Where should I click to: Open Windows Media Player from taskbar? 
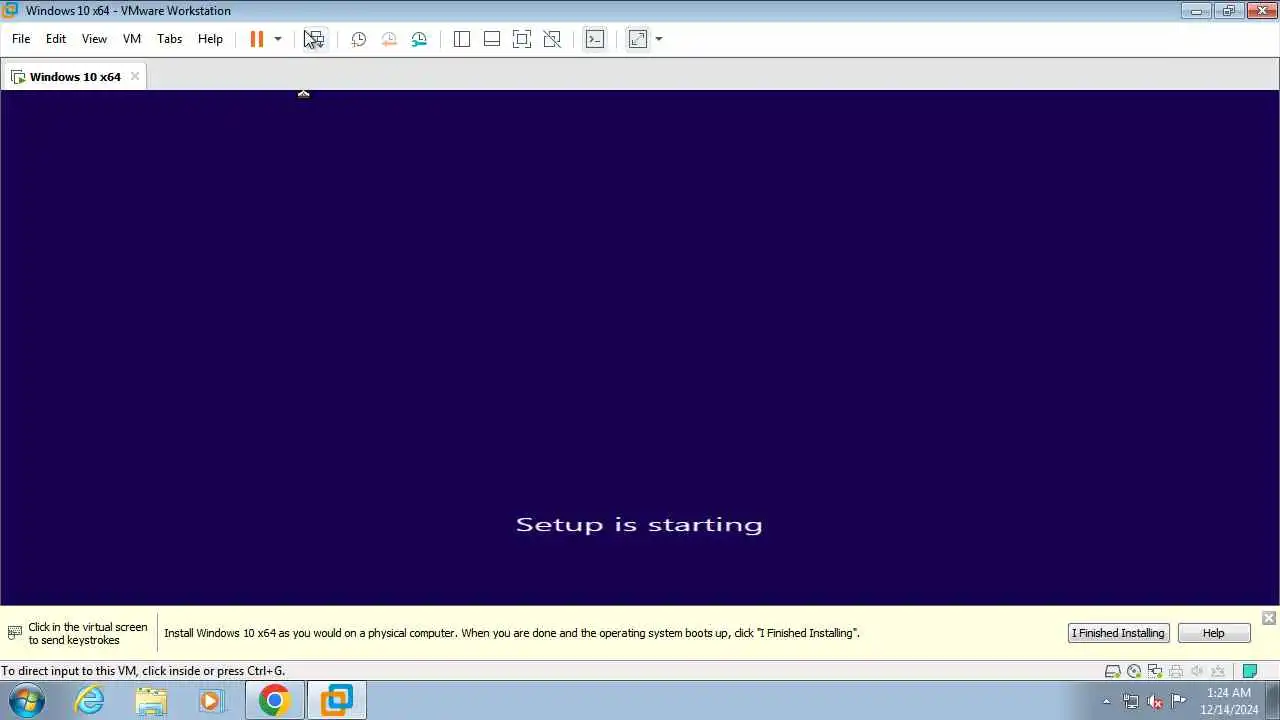(211, 700)
